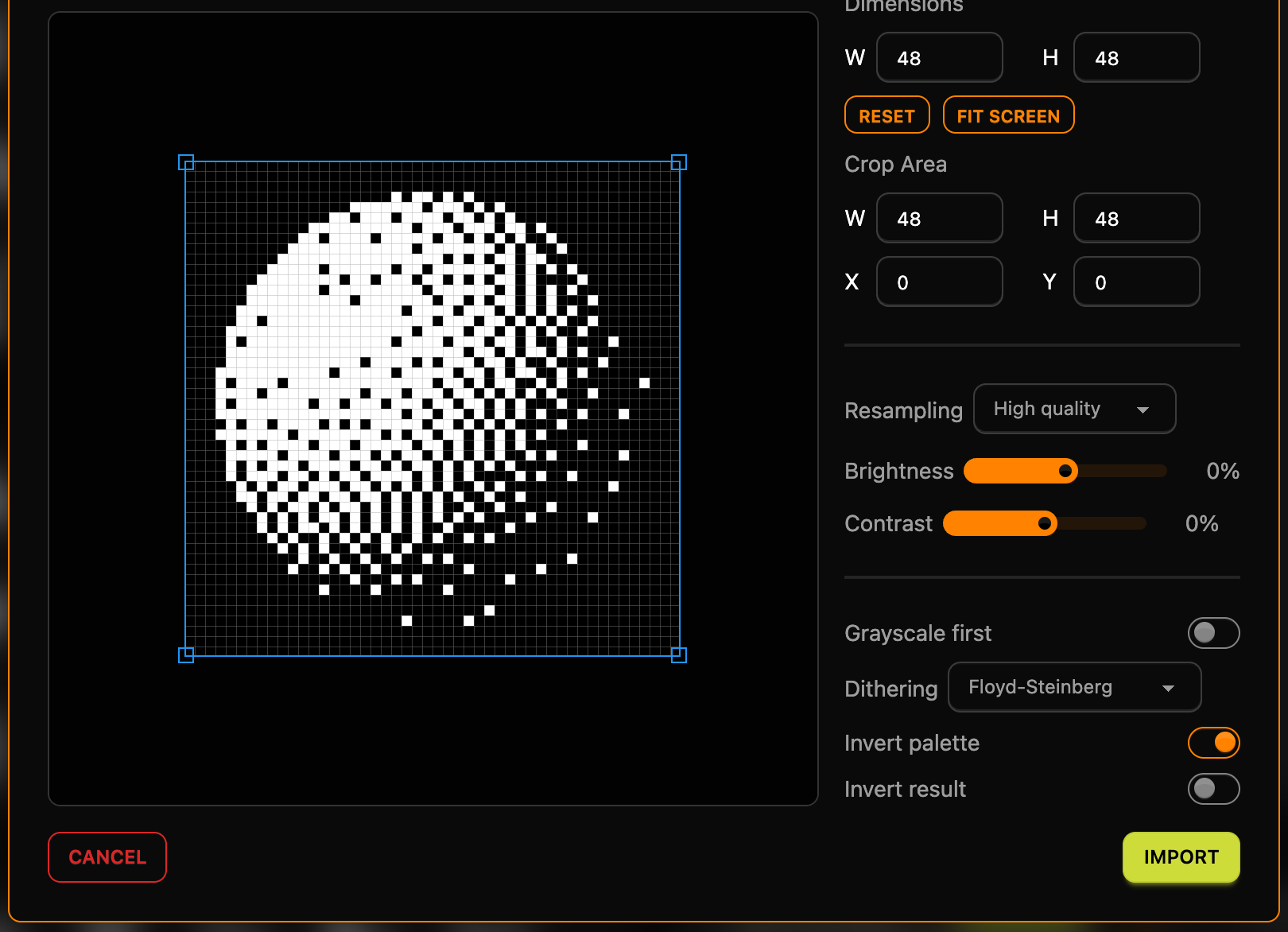Click the Contrast slider handle
Screen dimensions: 1288x932
pos(1045,523)
